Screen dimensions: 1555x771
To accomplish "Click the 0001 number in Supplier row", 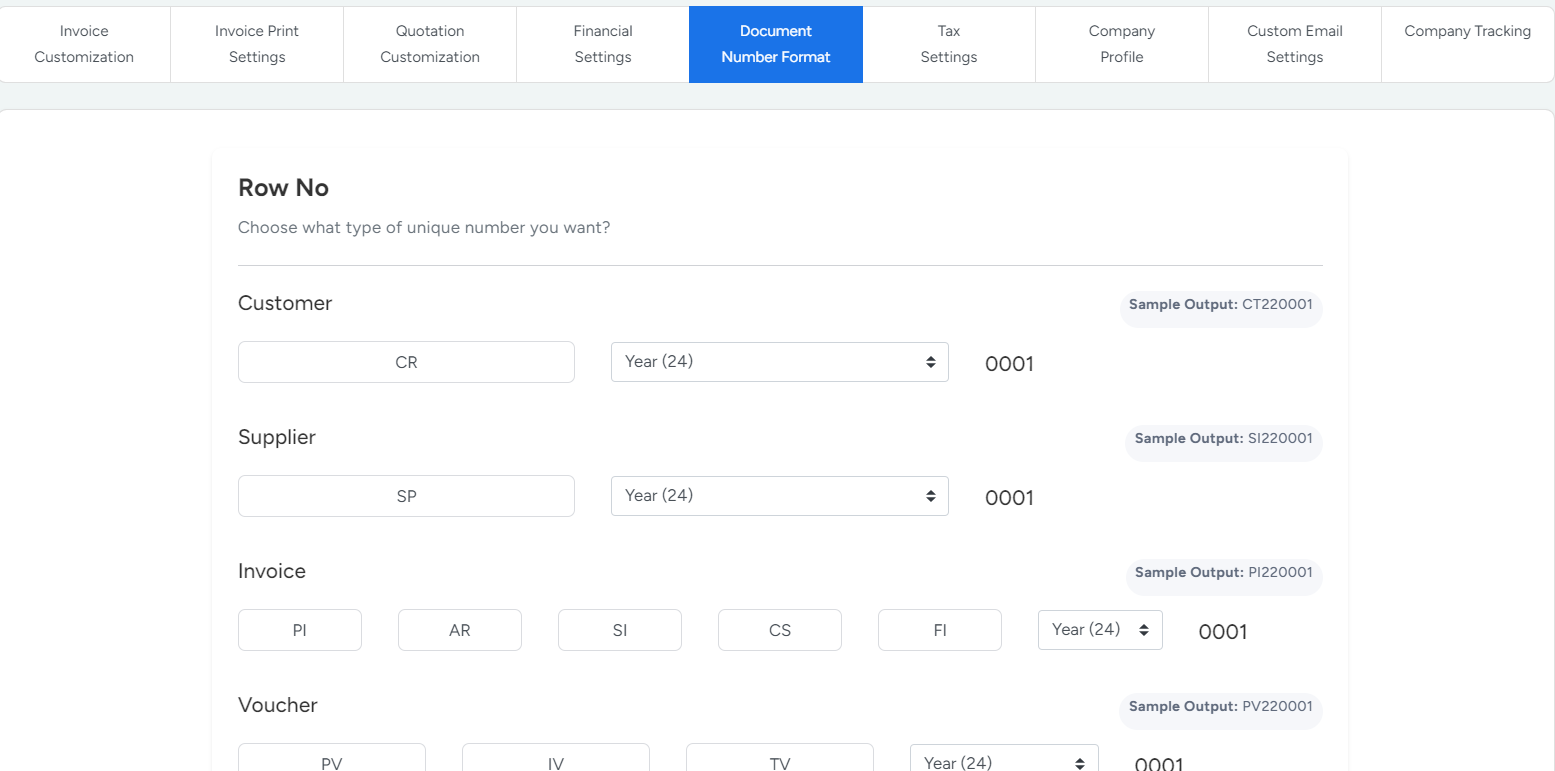I will pyautogui.click(x=1009, y=498).
